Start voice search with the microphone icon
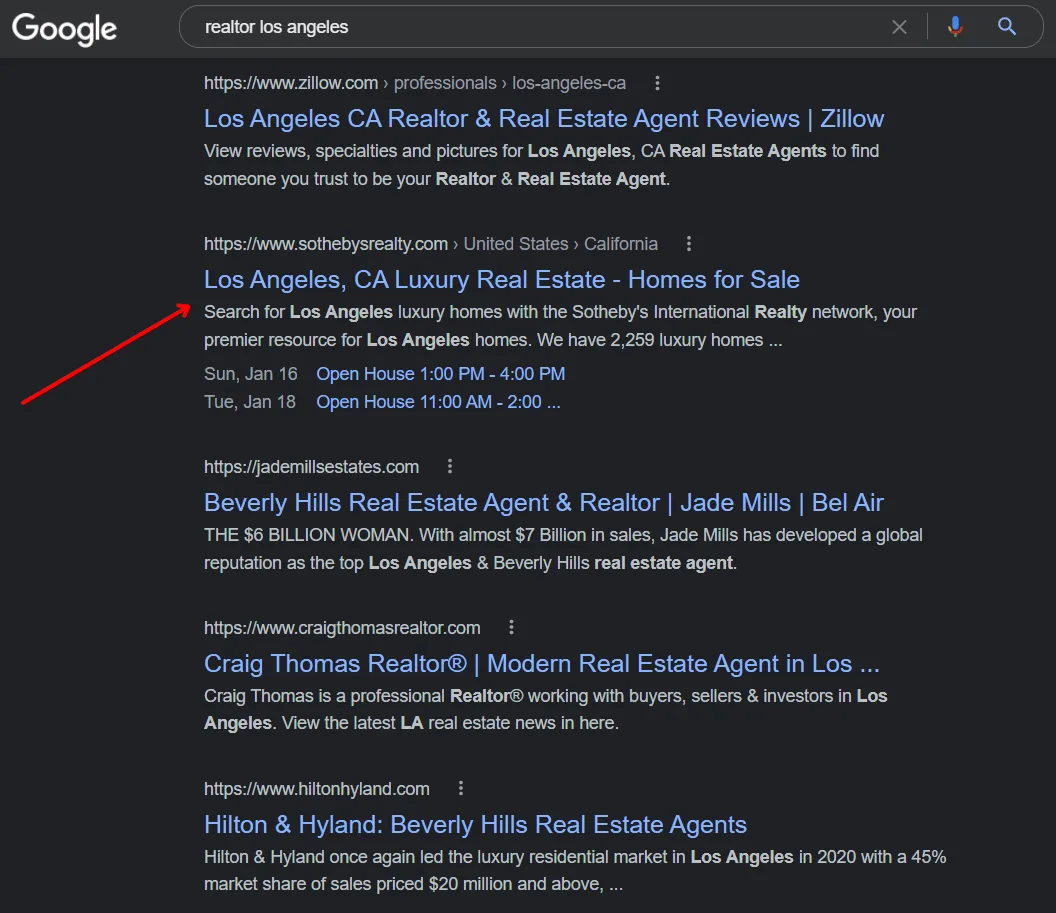1056x913 pixels. 955,27
